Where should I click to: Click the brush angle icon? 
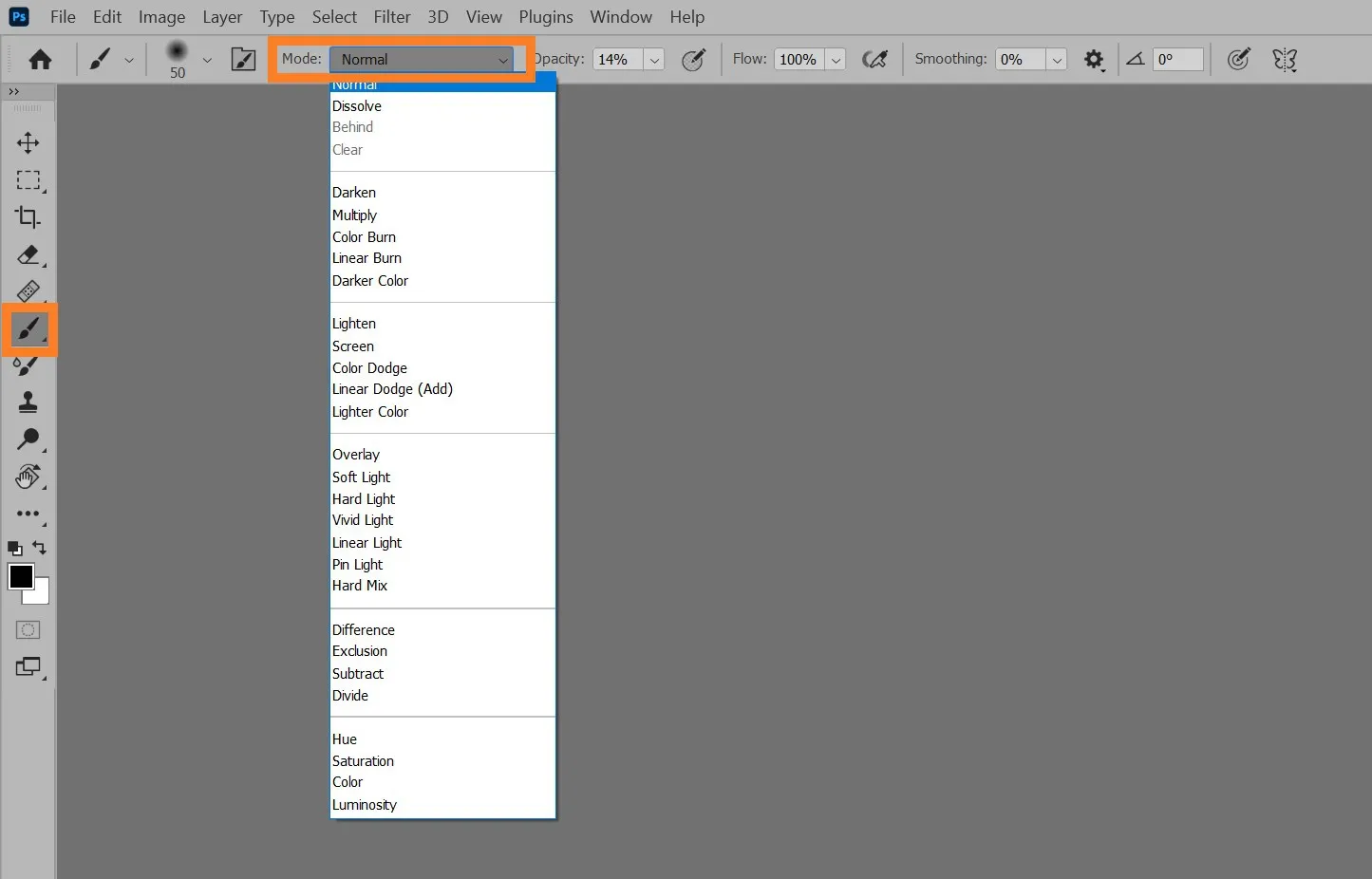pyautogui.click(x=1136, y=59)
